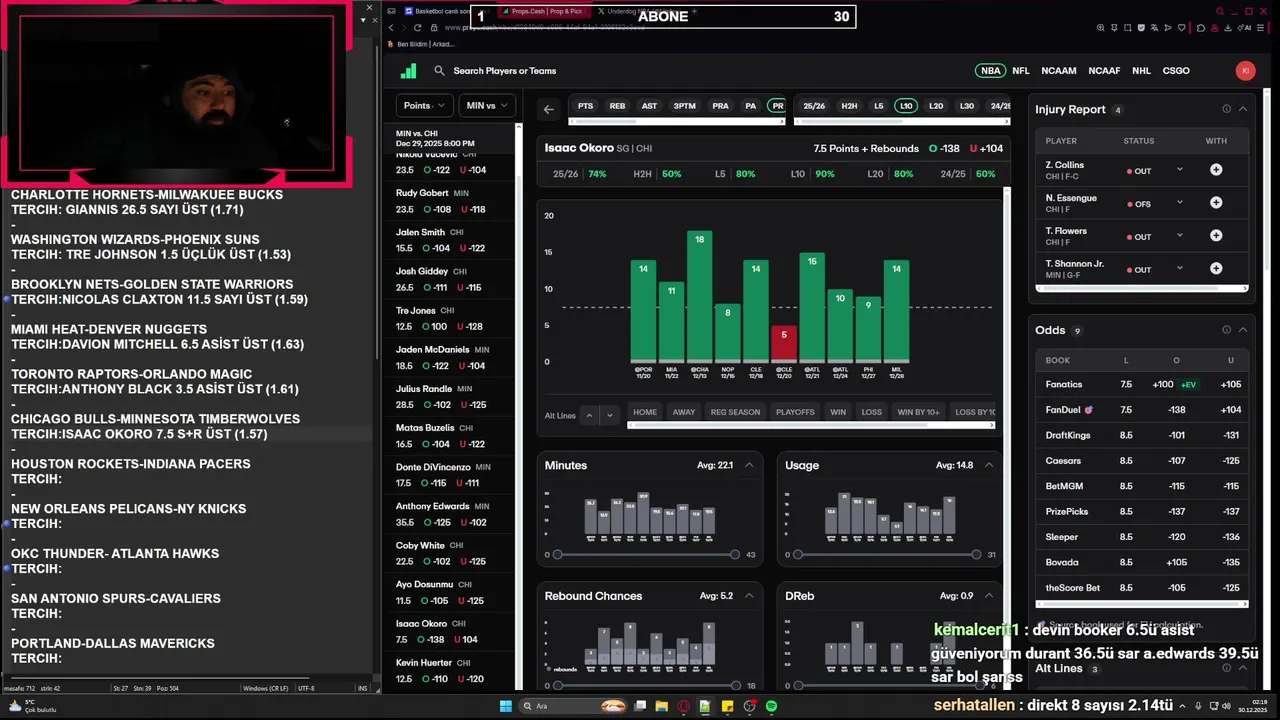Switch to the Underdog browser tab
Screen dimensions: 1280x720
pyautogui.click(x=641, y=11)
